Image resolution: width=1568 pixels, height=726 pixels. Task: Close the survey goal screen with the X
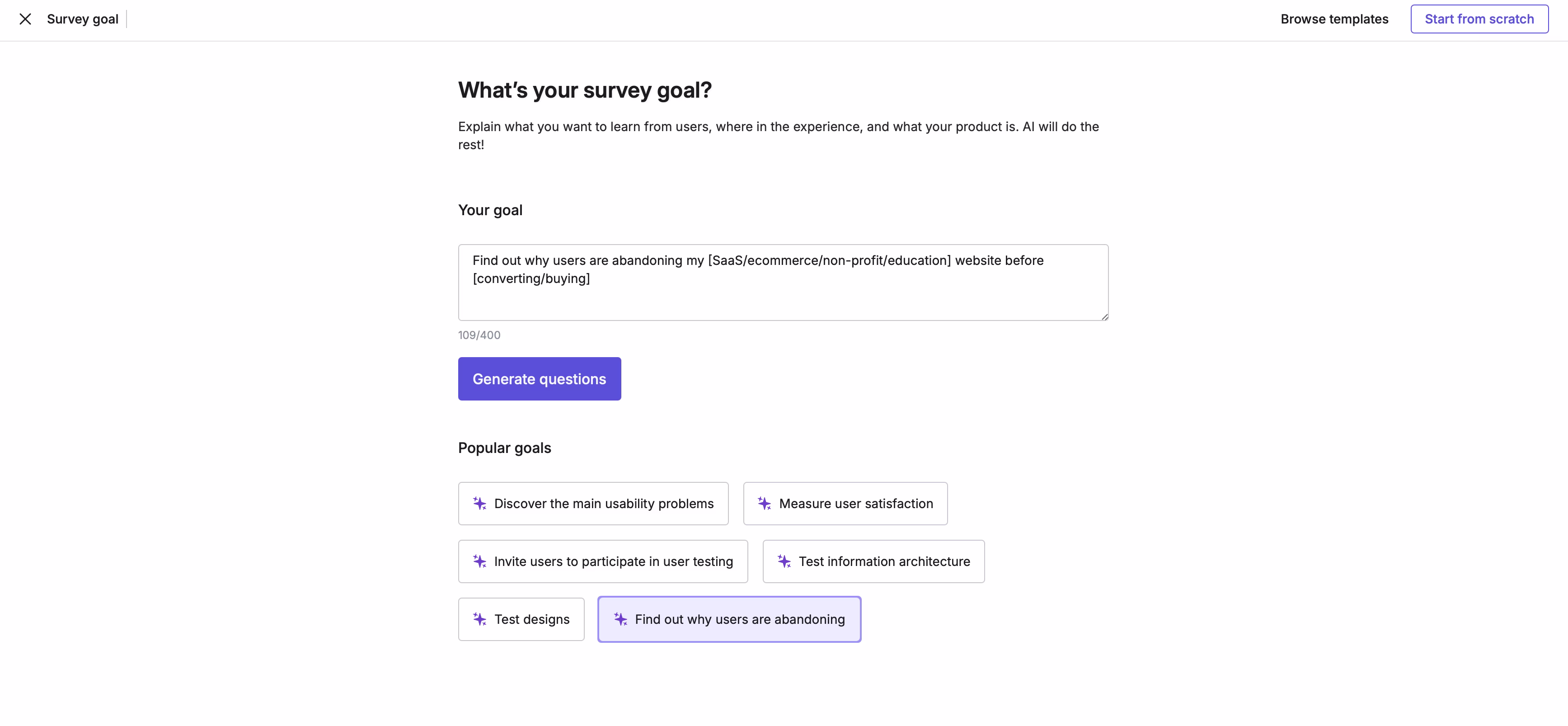point(25,19)
